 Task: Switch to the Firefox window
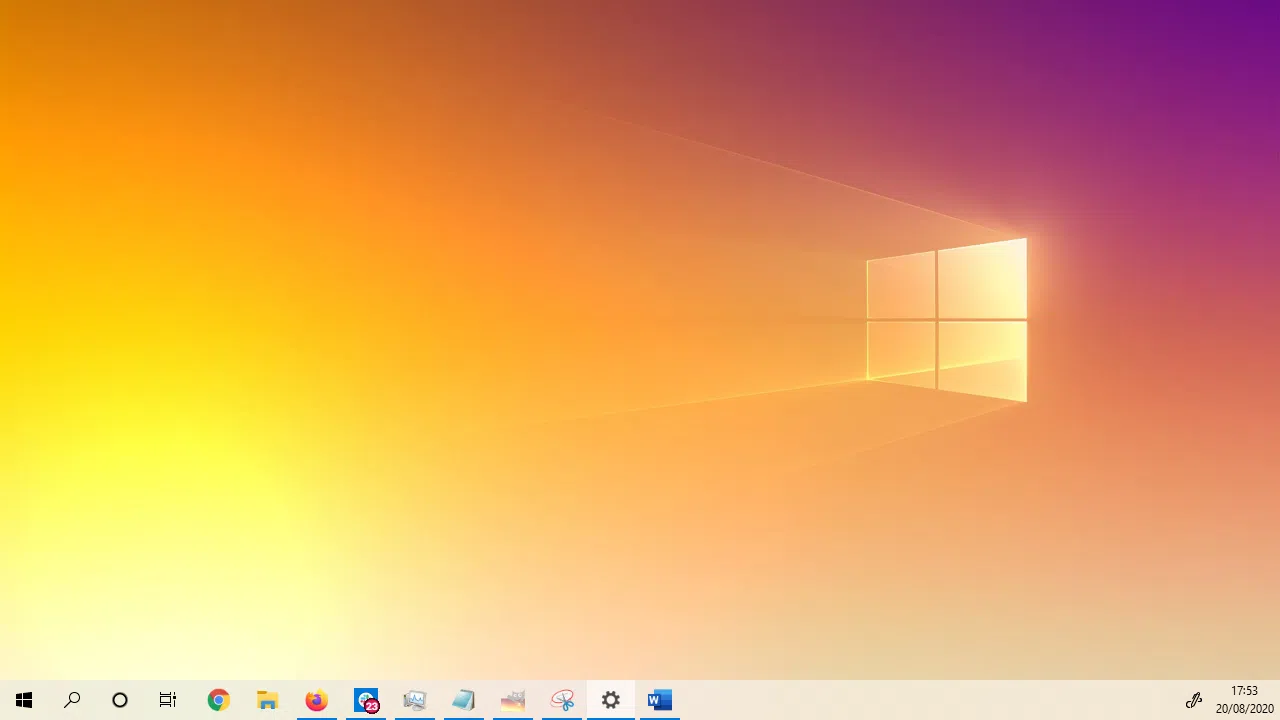coord(316,700)
